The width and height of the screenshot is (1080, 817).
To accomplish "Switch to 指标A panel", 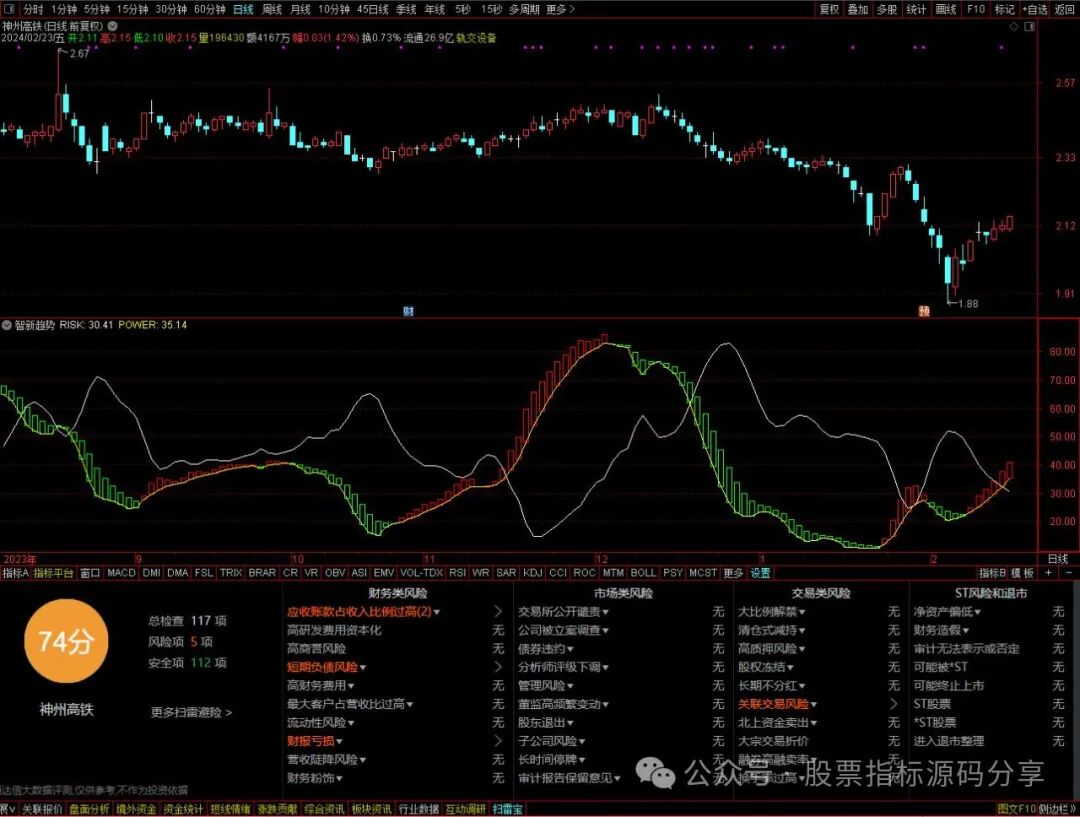I will (15, 572).
